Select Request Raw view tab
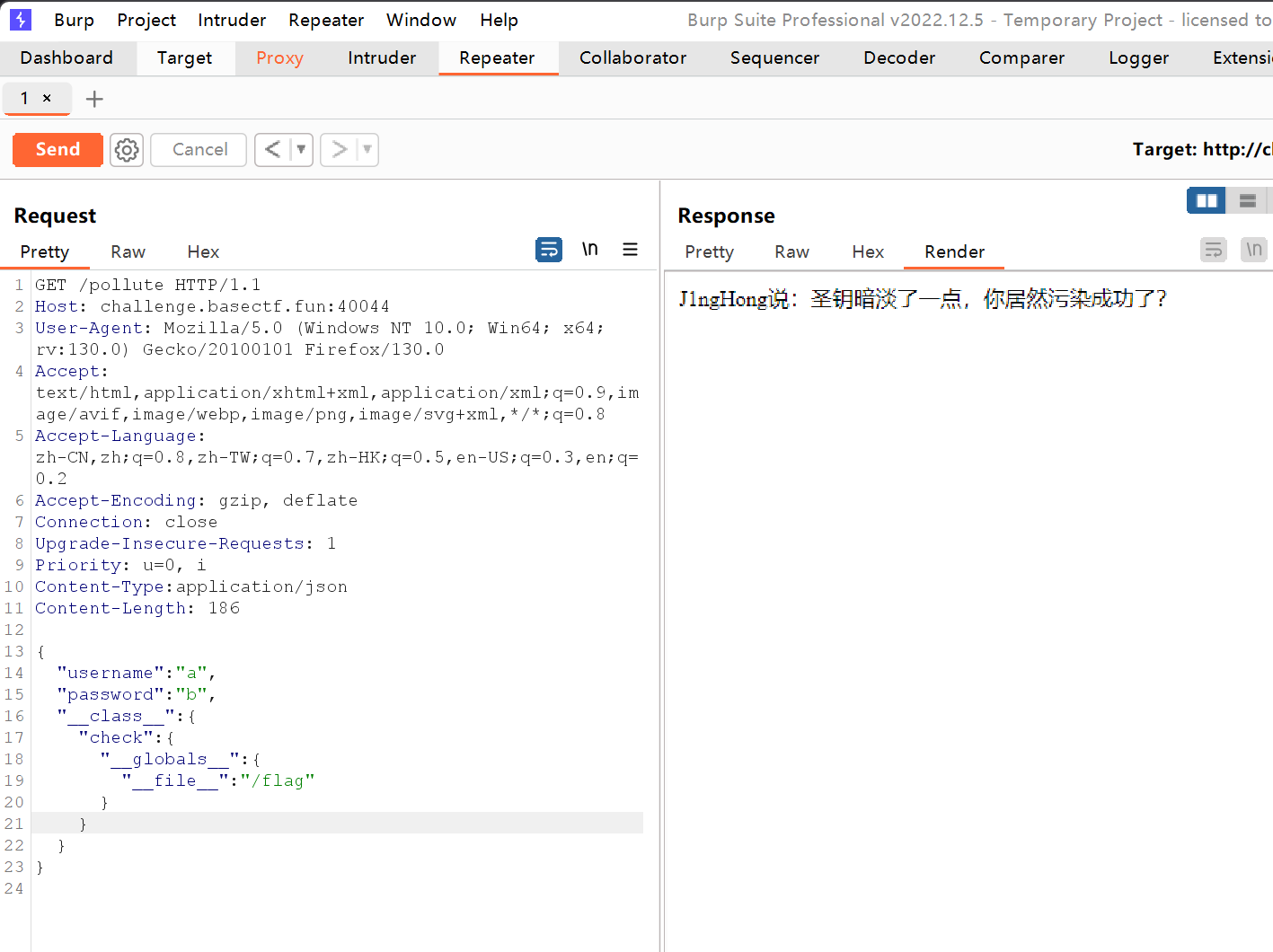 [x=128, y=252]
